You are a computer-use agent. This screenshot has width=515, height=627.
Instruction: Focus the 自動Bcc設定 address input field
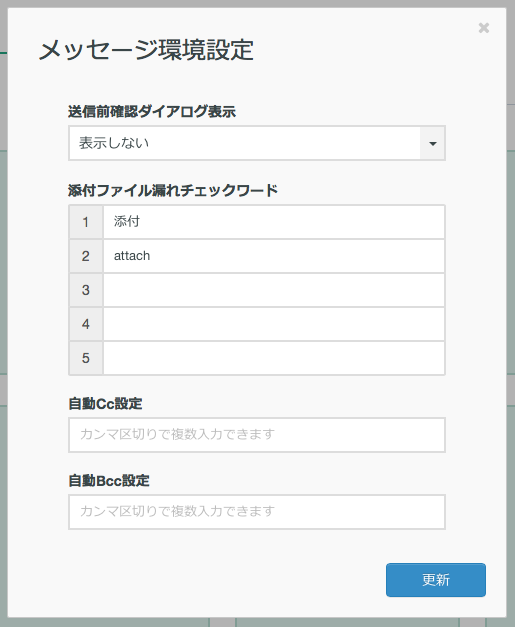[257, 512]
